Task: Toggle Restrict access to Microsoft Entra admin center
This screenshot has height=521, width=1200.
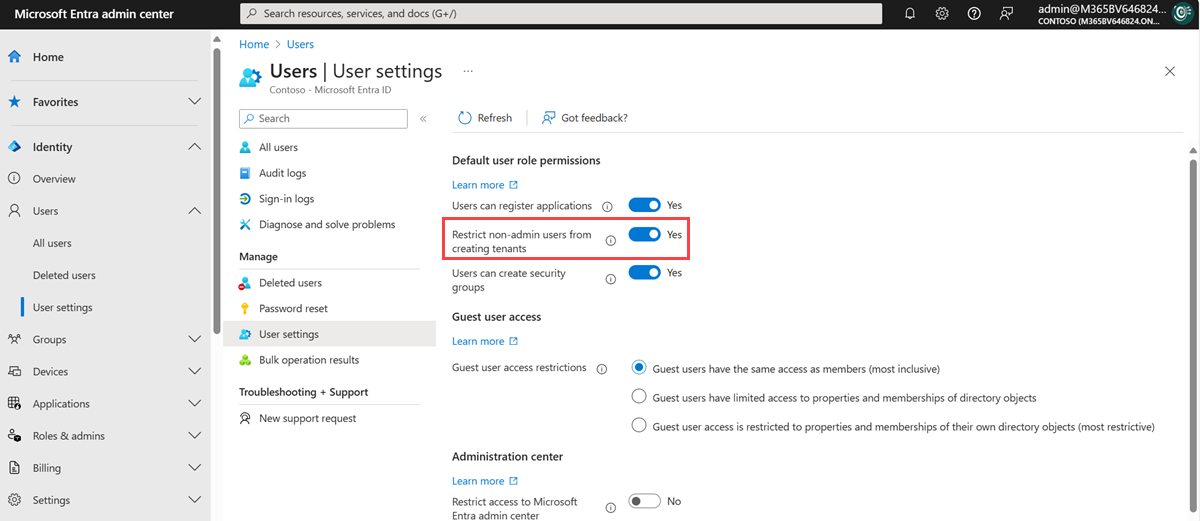Action: tap(644, 501)
